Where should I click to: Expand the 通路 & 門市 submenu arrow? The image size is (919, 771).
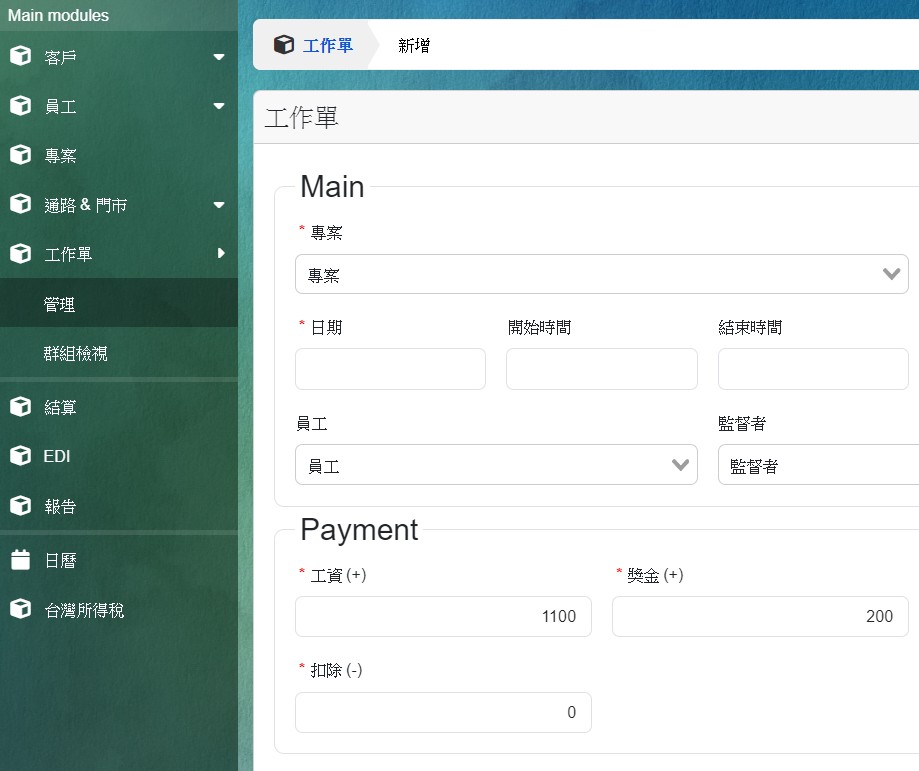(219, 205)
